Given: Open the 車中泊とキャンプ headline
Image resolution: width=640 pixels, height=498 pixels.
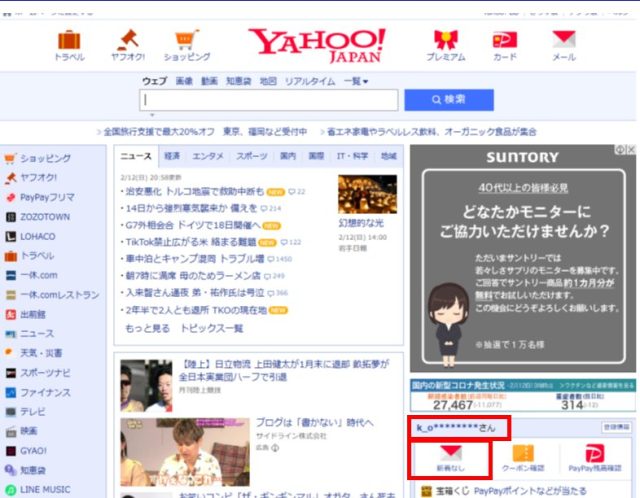Looking at the screenshot, I should coord(195,259).
